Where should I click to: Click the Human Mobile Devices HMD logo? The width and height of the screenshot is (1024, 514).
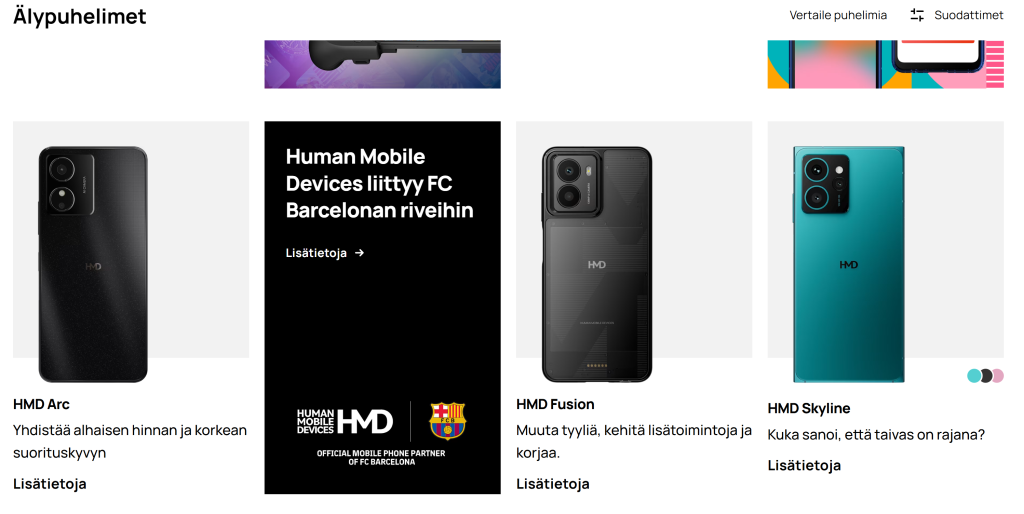tap(345, 421)
